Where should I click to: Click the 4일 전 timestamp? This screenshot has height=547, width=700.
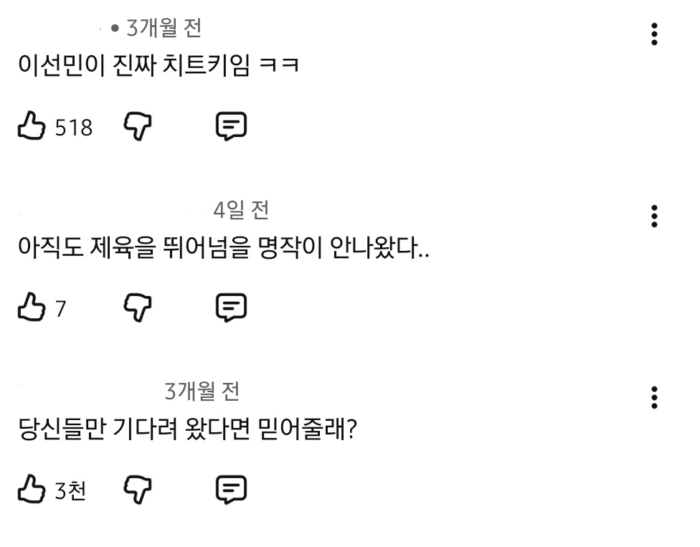click(x=241, y=210)
